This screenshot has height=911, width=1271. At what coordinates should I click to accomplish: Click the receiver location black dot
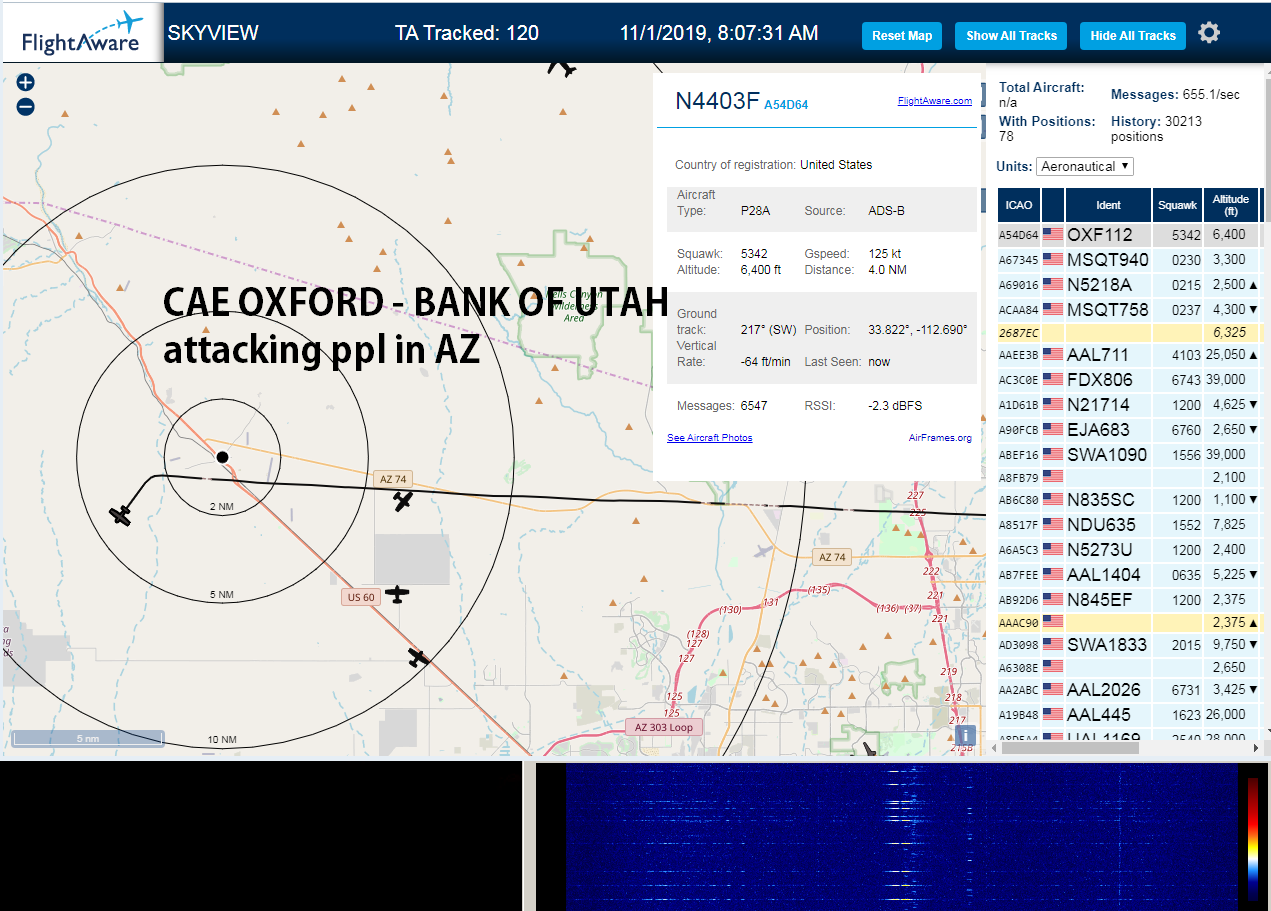[222, 457]
